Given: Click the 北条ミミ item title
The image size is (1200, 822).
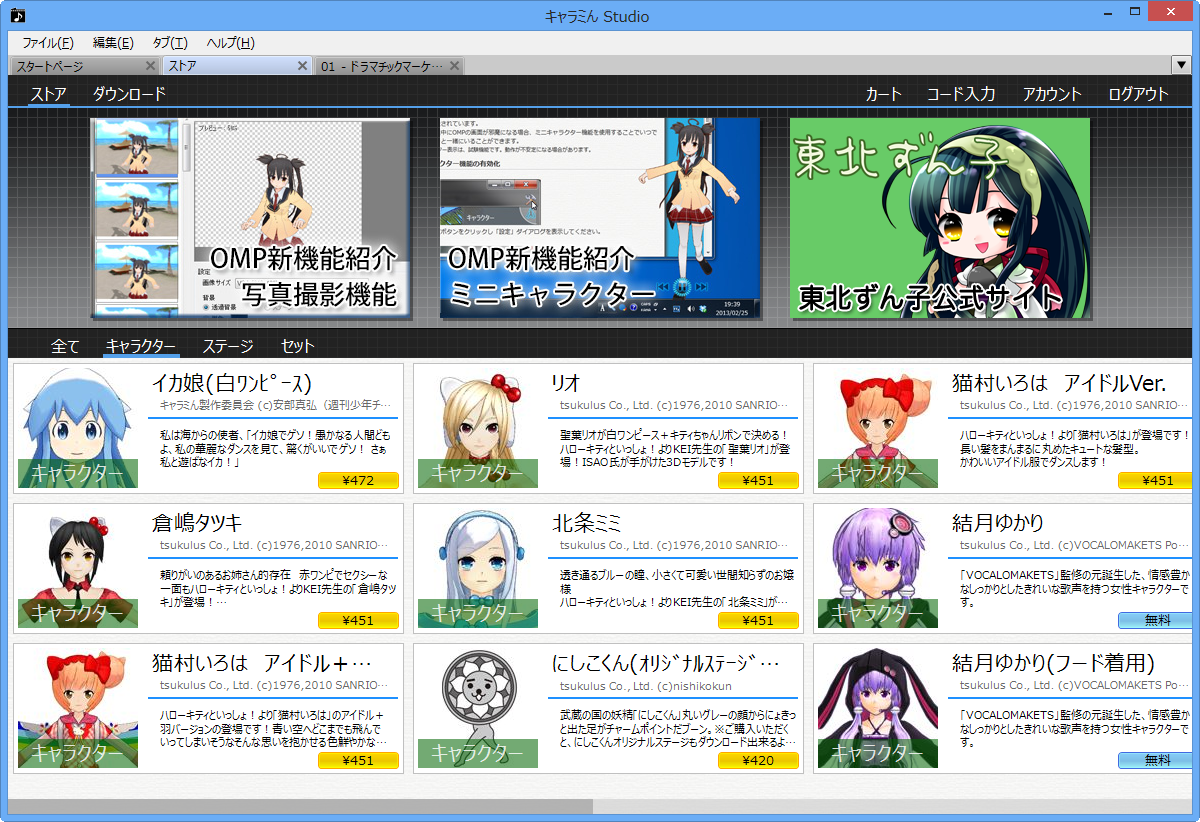Looking at the screenshot, I should pyautogui.click(x=587, y=523).
